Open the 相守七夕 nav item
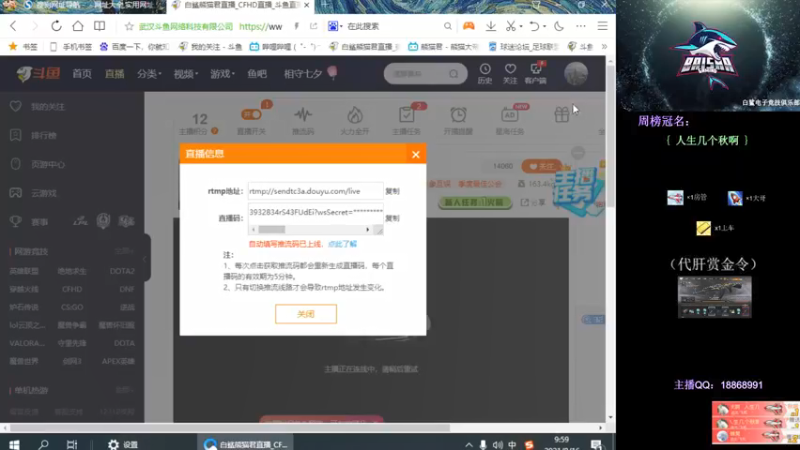800x450 pixels. (x=310, y=74)
